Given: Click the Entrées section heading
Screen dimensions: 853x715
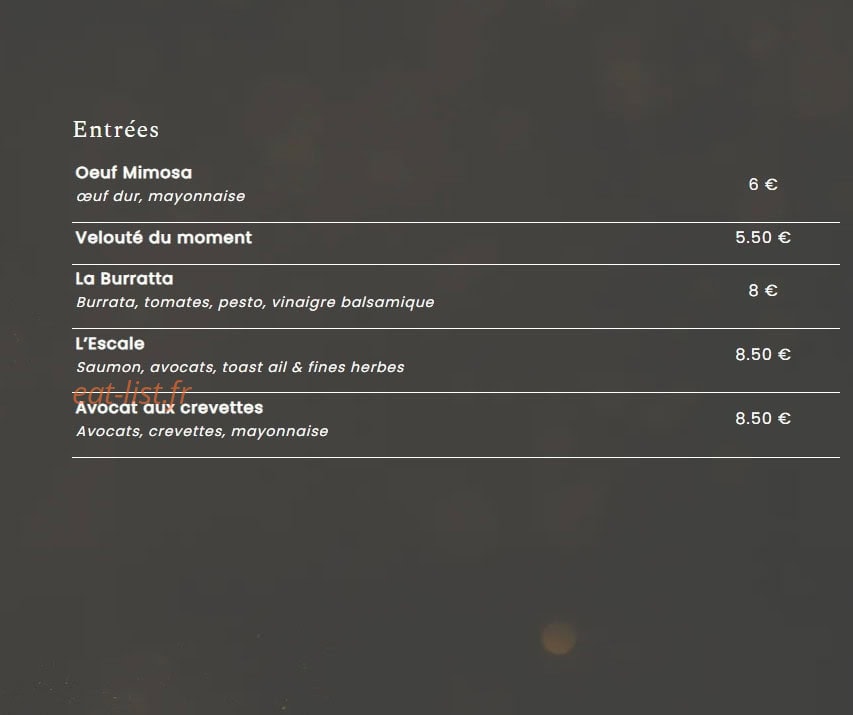Looking at the screenshot, I should 116,130.
